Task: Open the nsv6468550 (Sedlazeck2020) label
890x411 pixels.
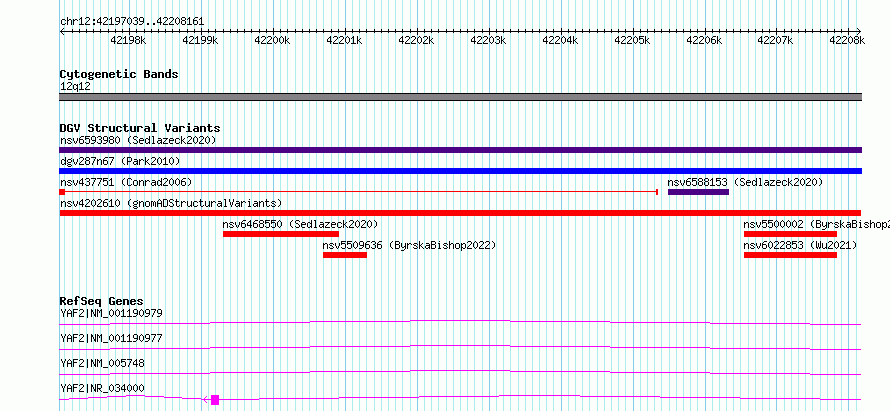Action: [300, 224]
